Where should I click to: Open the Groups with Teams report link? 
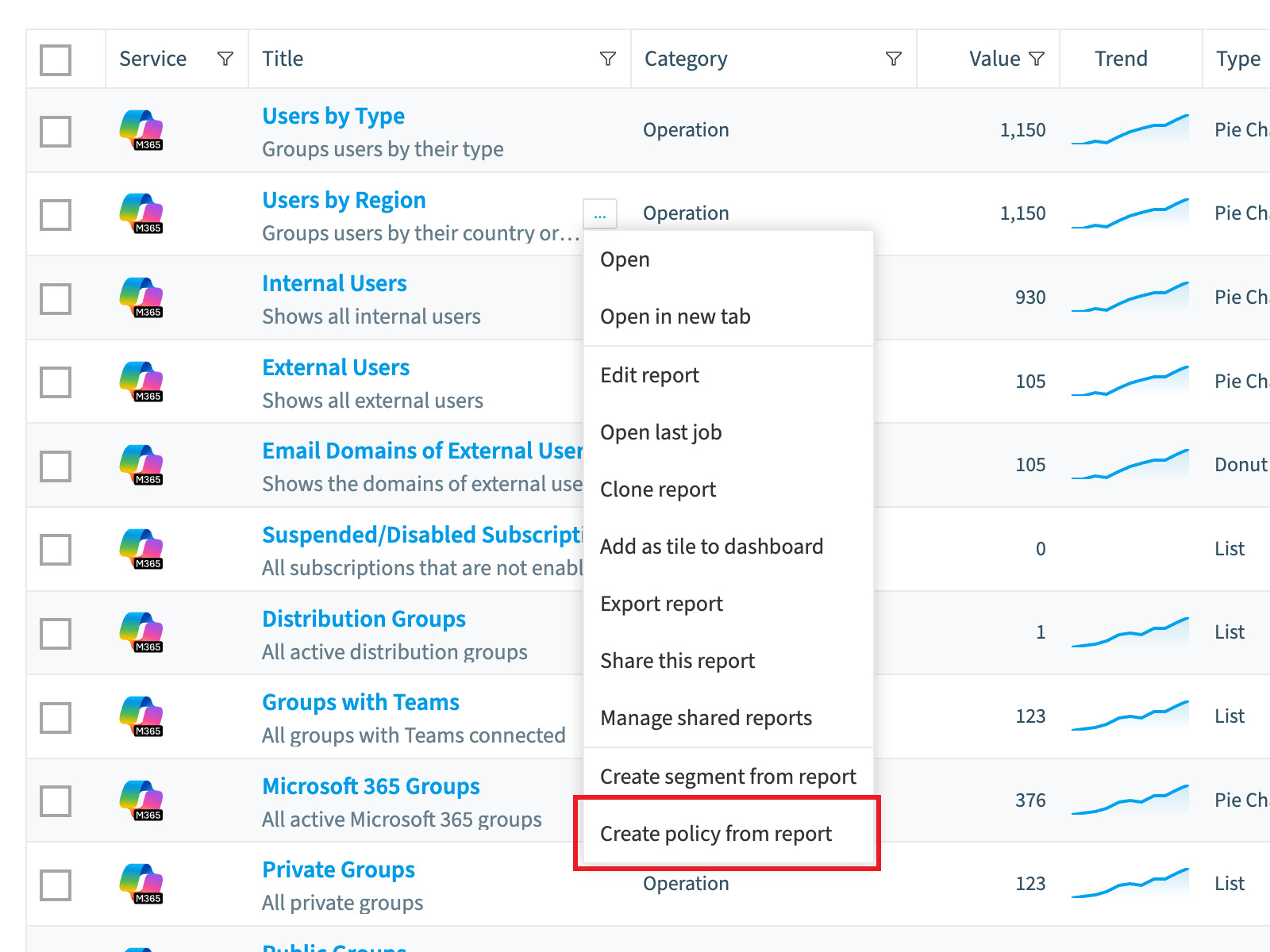tap(360, 702)
